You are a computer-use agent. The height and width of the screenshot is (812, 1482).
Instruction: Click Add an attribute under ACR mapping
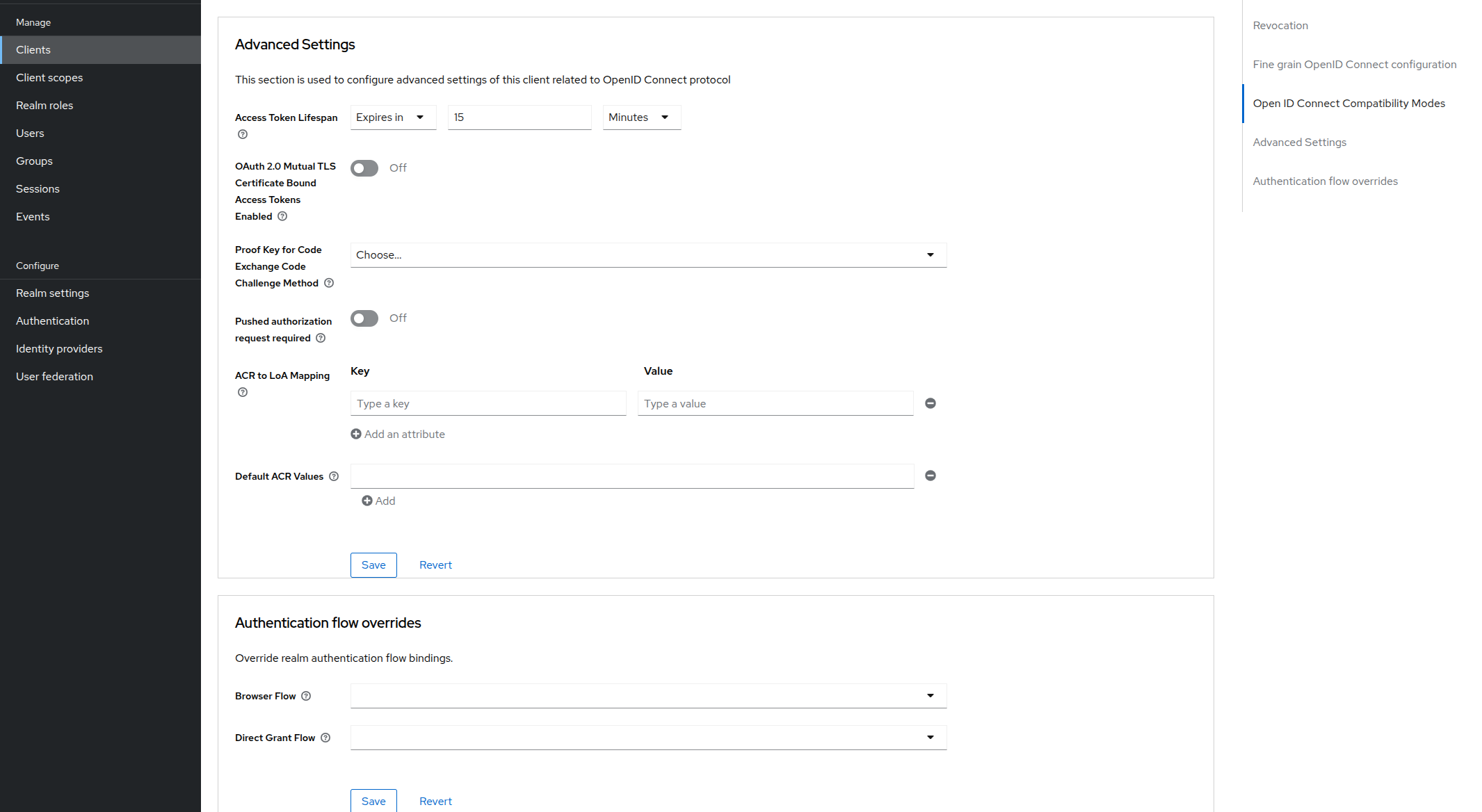398,434
